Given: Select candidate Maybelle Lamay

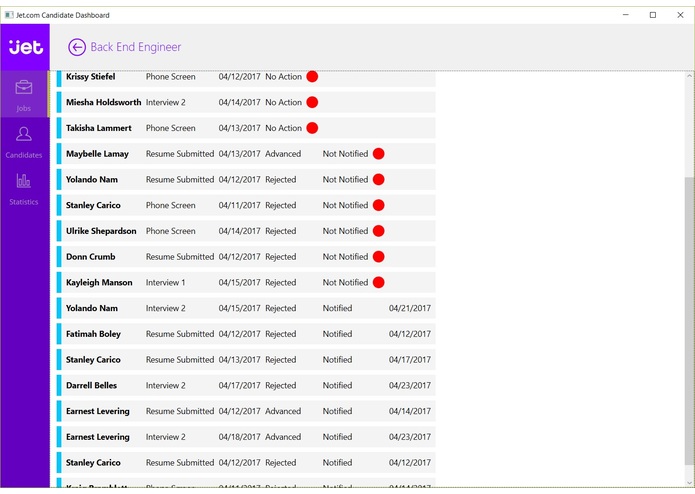Looking at the screenshot, I should [x=97, y=154].
